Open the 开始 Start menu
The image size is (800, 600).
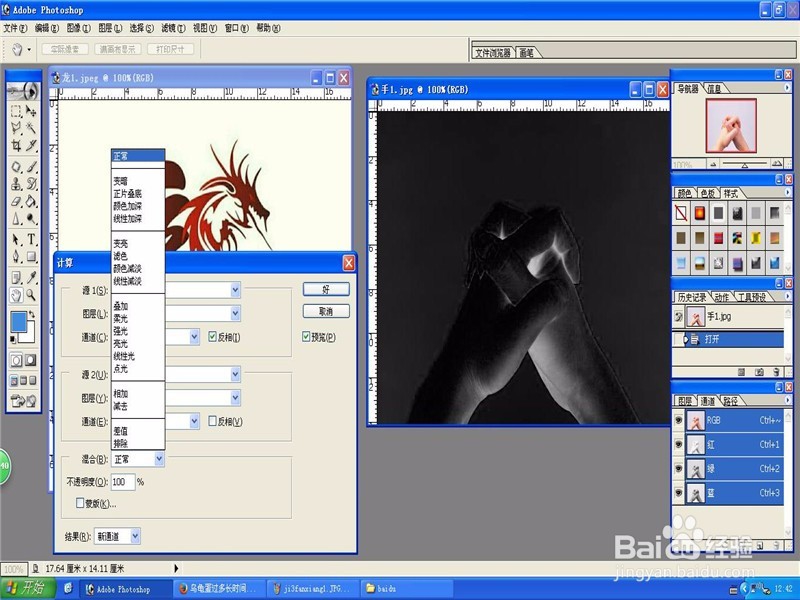(x=28, y=588)
